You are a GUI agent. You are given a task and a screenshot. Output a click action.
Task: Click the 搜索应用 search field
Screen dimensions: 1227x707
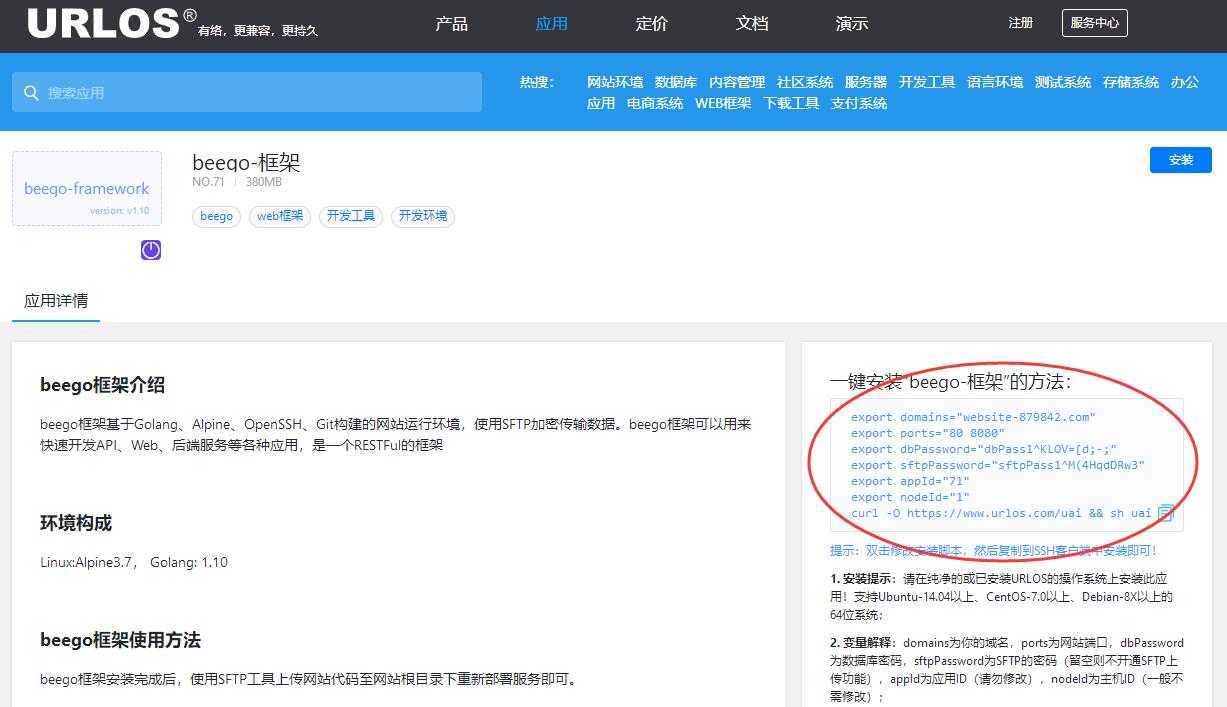[247, 92]
